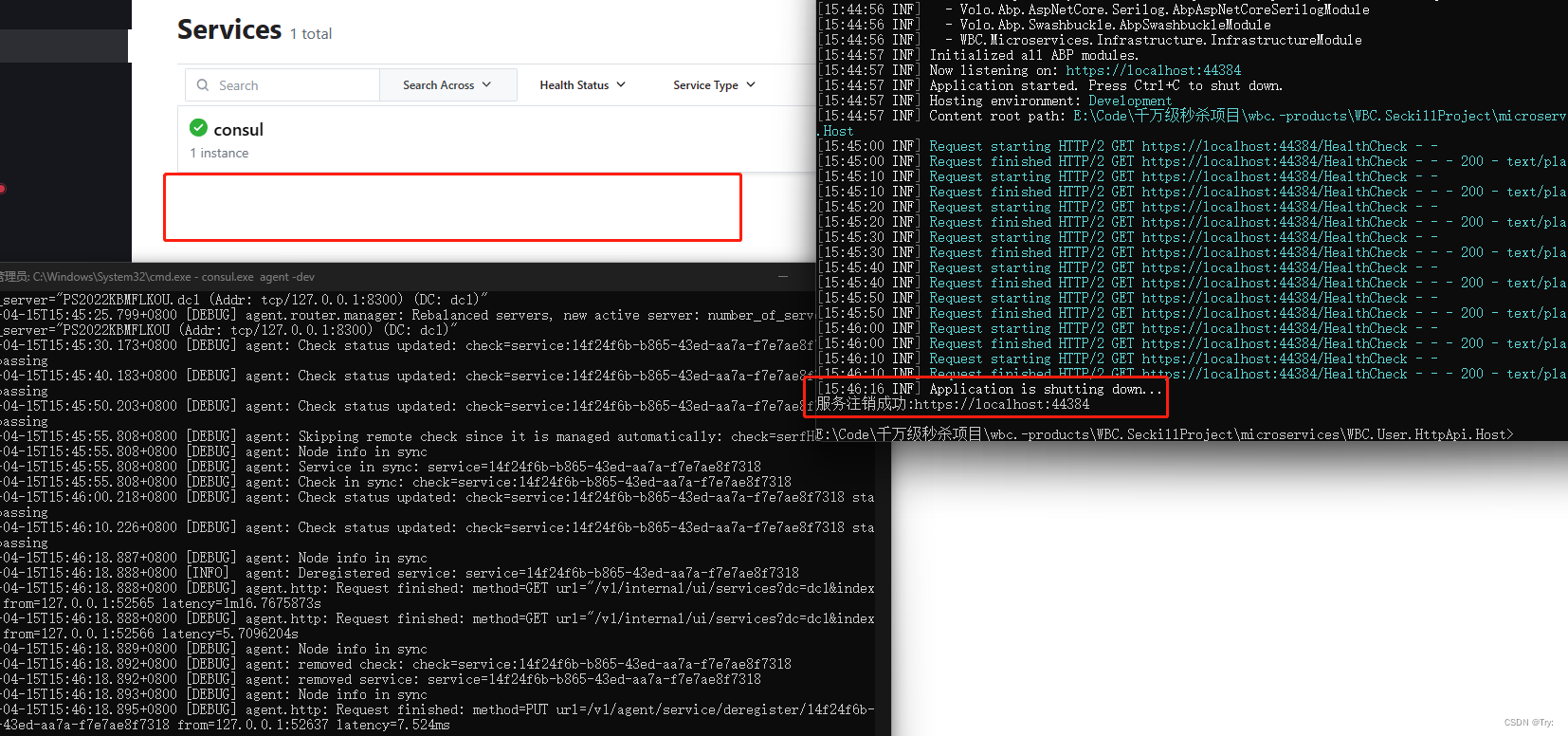This screenshot has height=736, width=1568.
Task: Click the 'Skipping remote check since it is managed automatically' line
Action: click(408, 436)
